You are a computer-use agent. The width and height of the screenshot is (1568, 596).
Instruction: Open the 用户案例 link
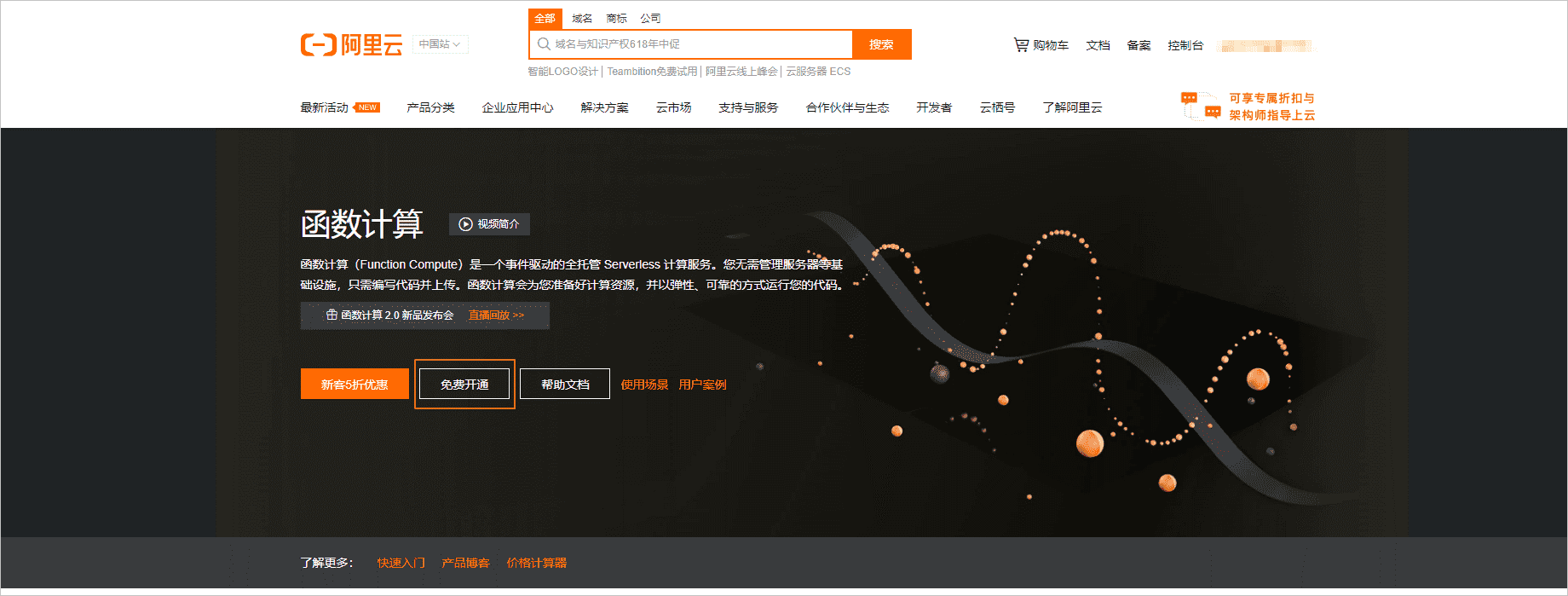[702, 385]
